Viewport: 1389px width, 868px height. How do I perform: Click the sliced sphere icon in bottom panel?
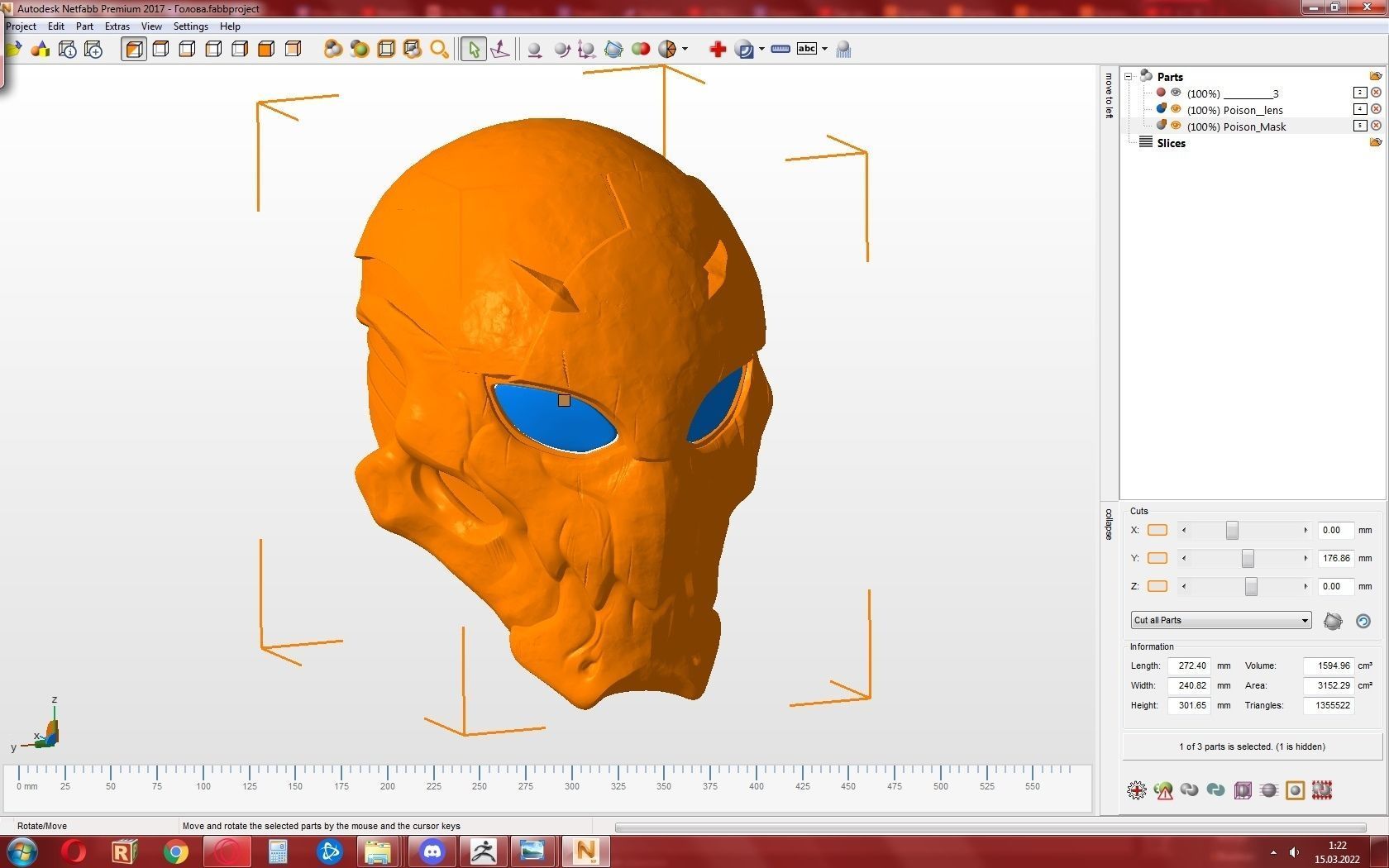[x=1269, y=790]
